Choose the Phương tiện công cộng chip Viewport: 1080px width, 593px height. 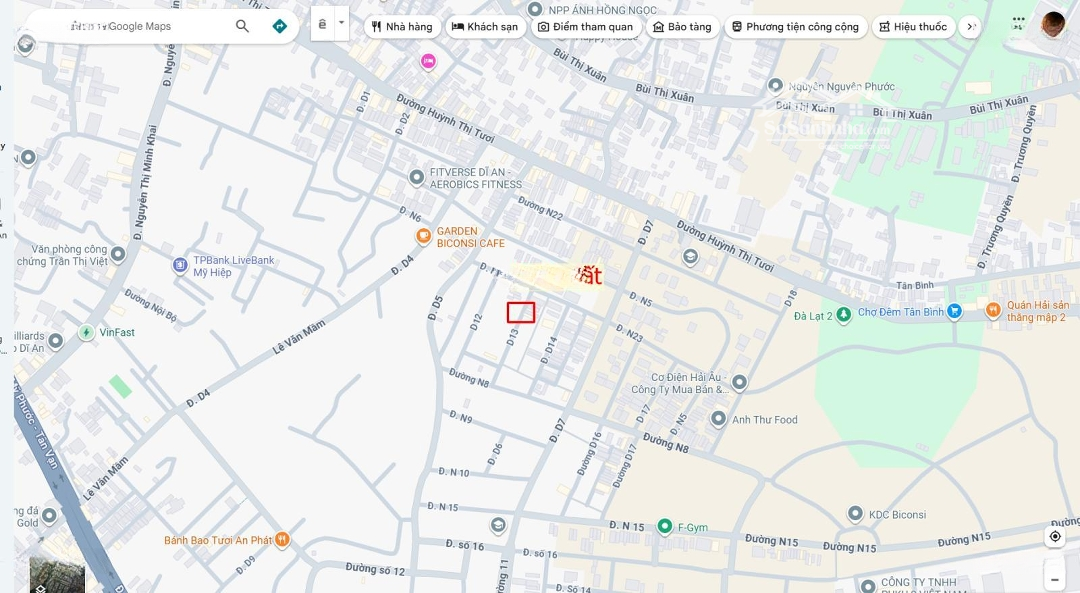tap(794, 27)
